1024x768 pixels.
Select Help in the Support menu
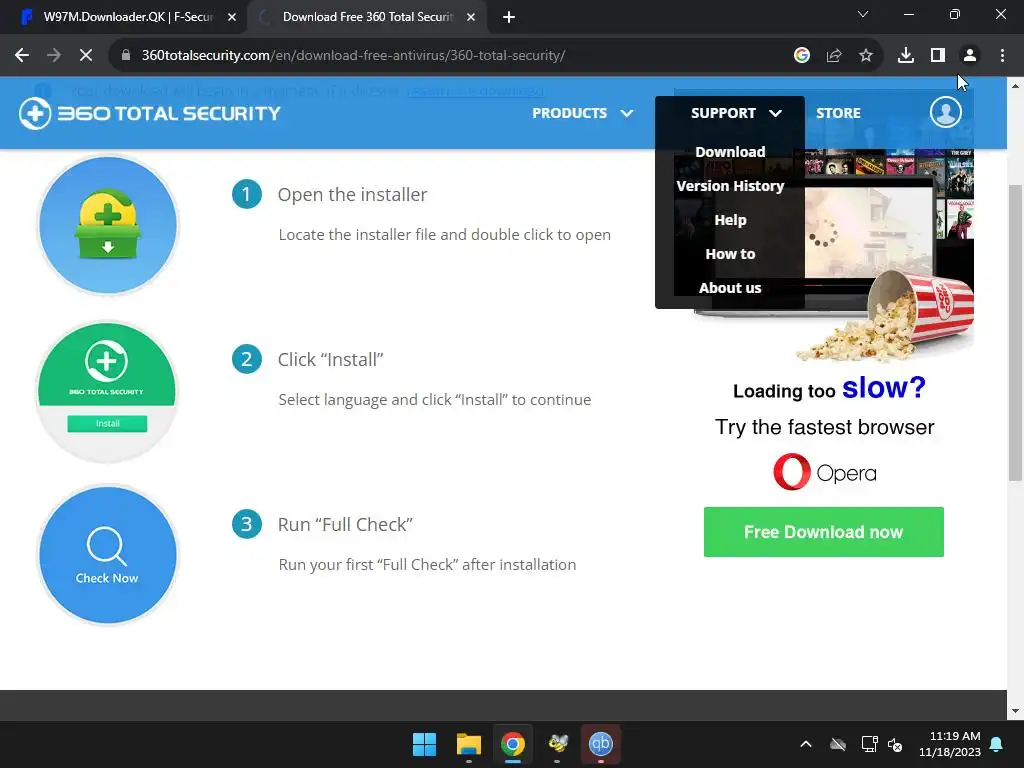pos(730,220)
